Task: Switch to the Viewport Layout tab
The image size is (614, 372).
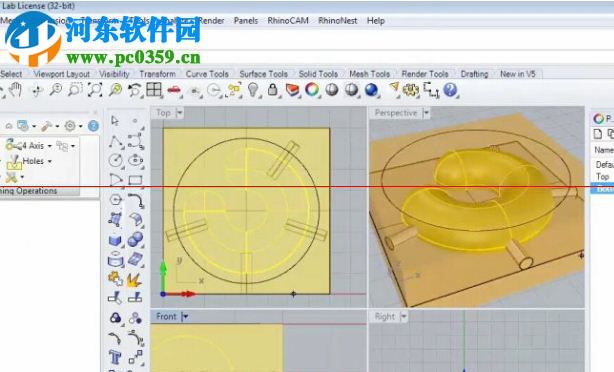Action: [62, 74]
